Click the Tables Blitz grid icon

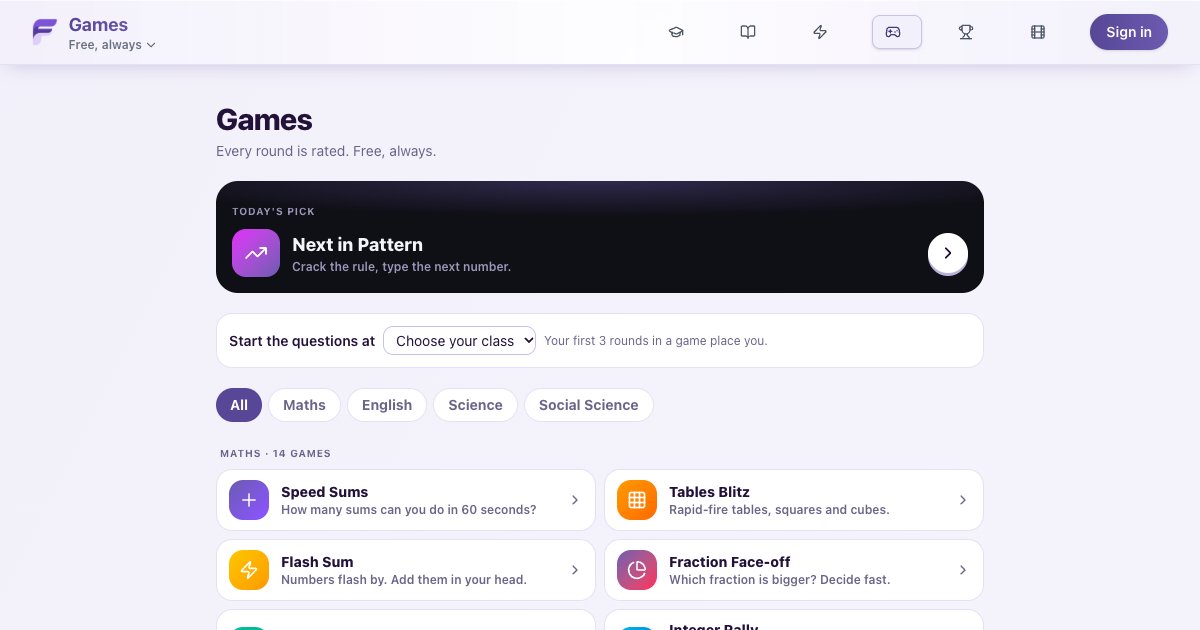point(637,500)
